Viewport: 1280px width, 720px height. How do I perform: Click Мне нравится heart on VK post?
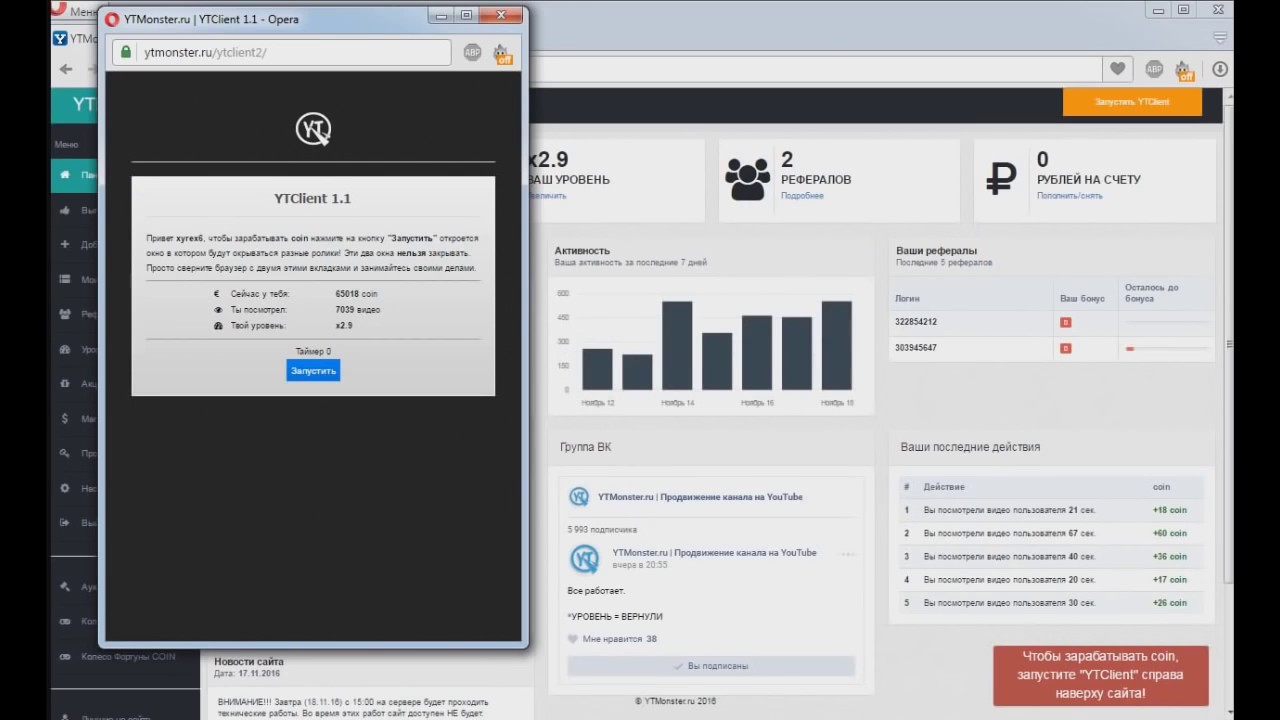573,639
